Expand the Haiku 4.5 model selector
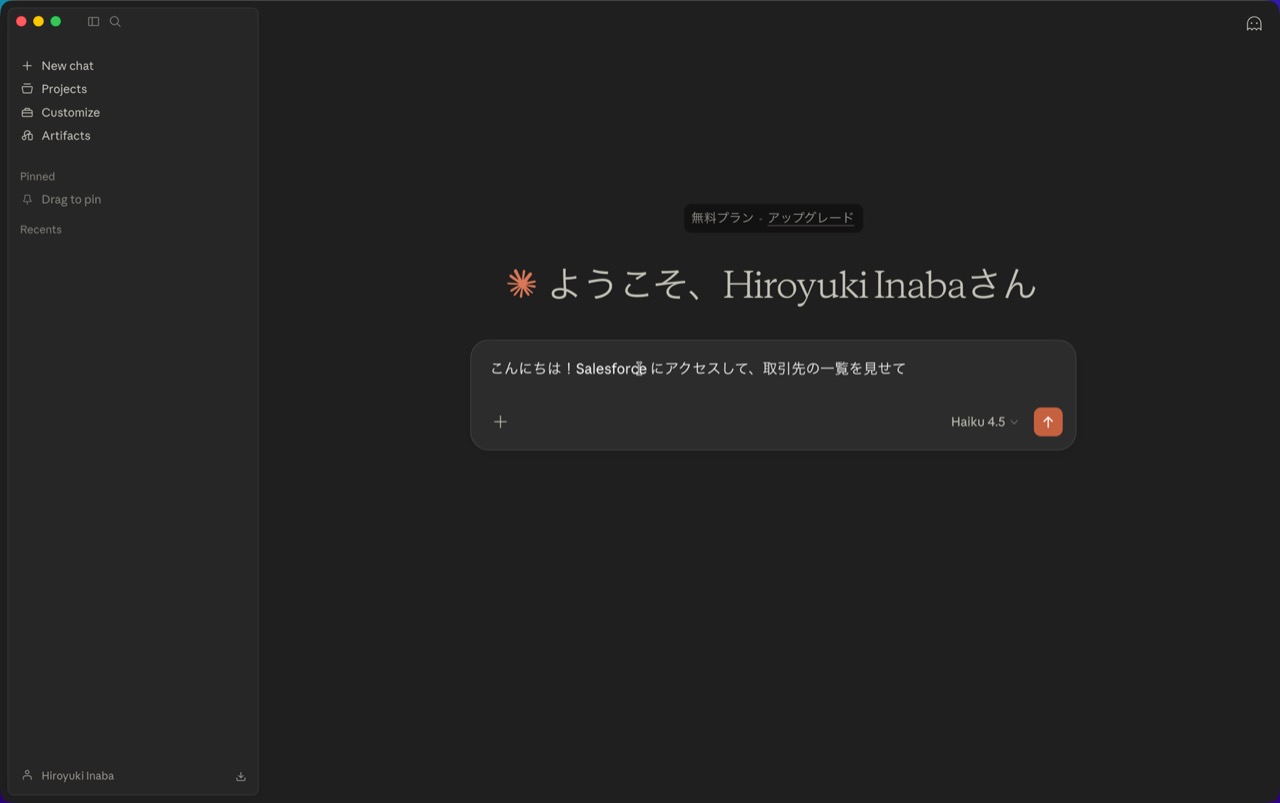This screenshot has height=803, width=1280. click(984, 422)
